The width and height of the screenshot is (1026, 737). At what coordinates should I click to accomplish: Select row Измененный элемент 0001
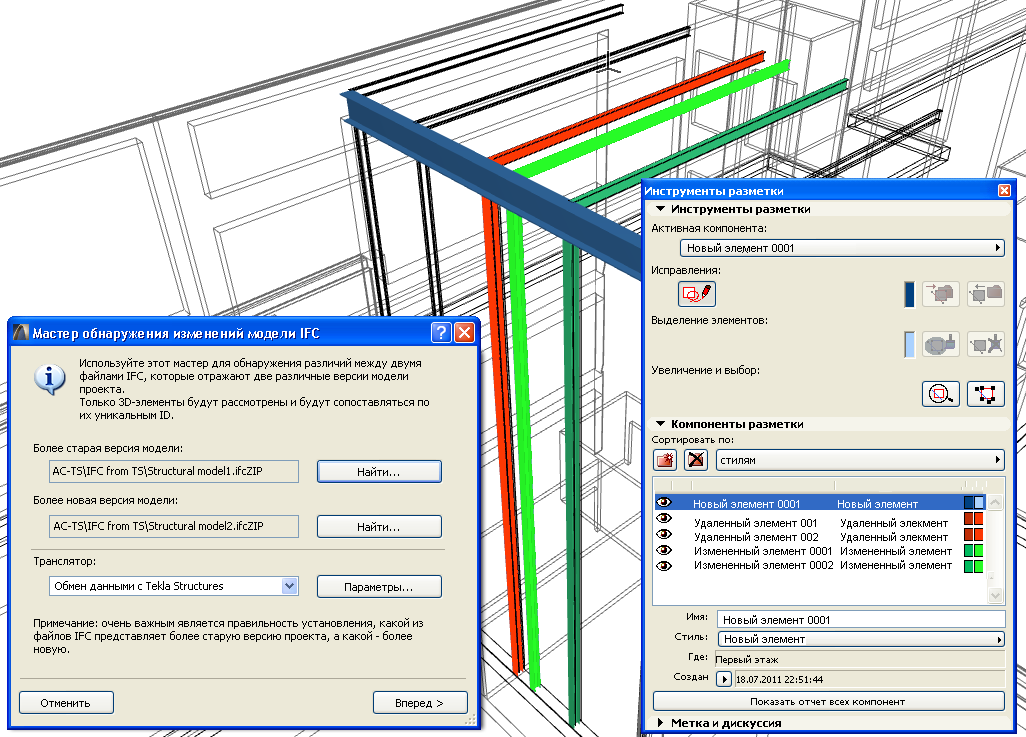point(821,551)
